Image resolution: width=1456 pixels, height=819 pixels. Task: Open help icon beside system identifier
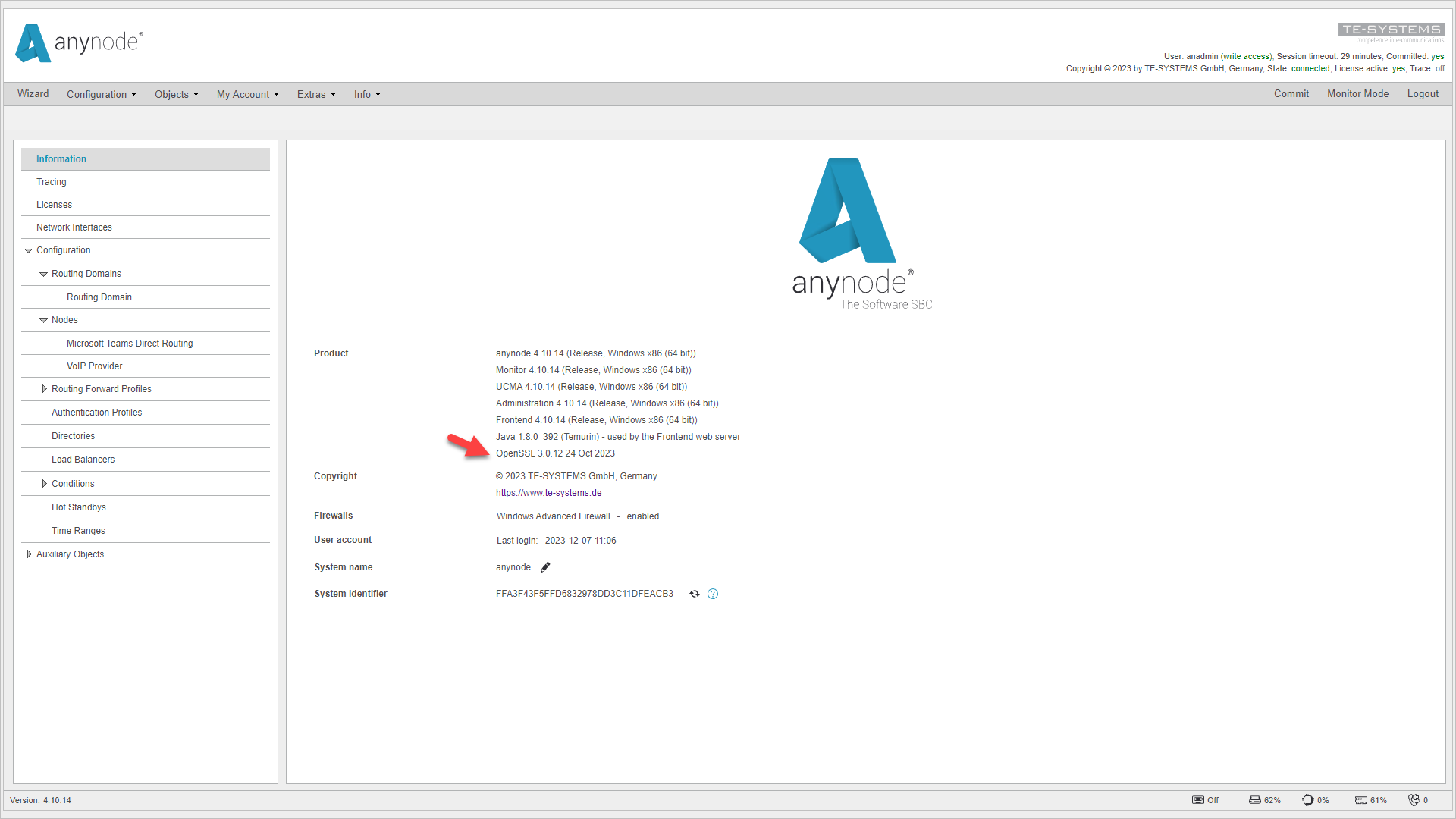click(713, 594)
